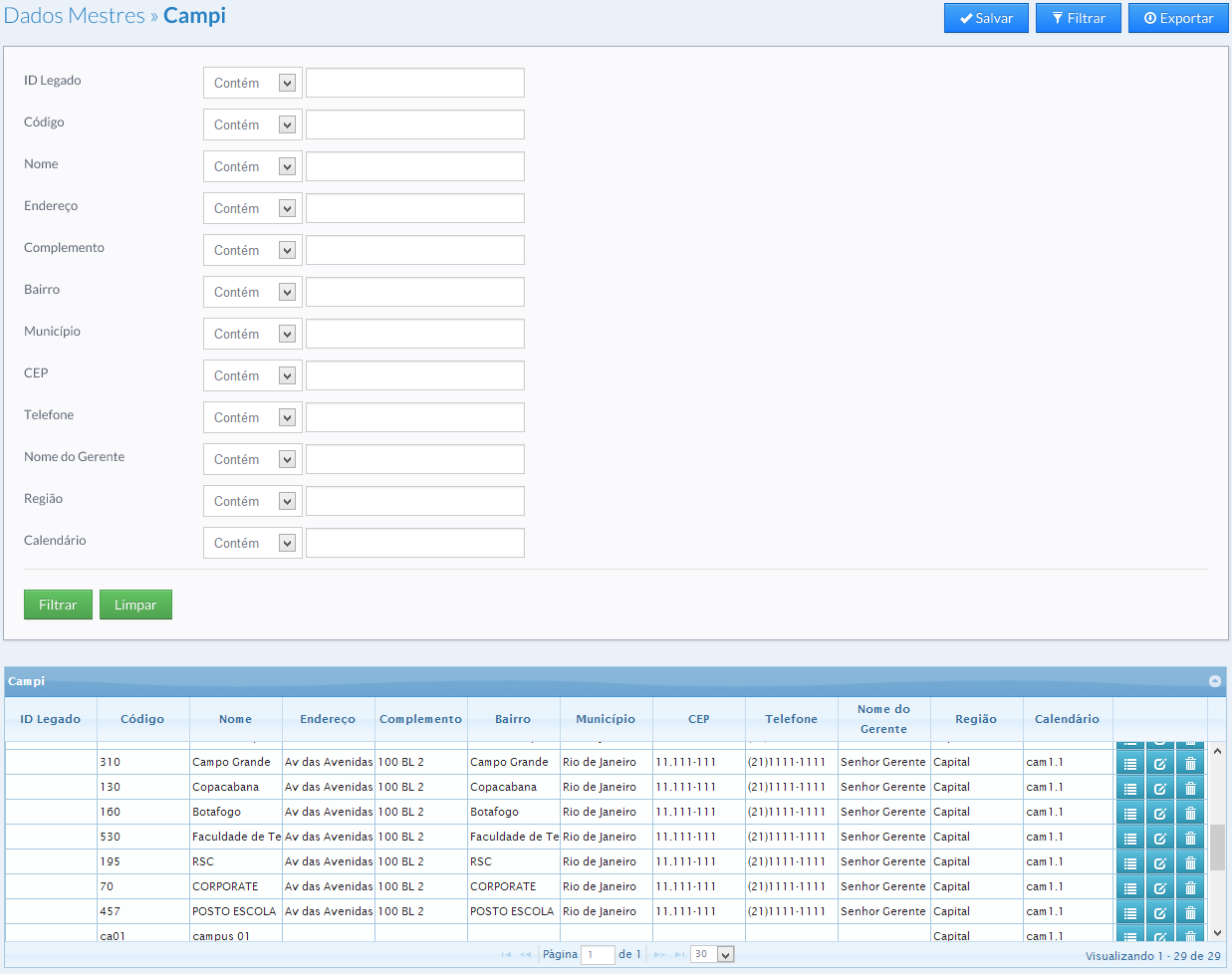Delete the Copacabana campus via trash icon
This screenshot has width=1232, height=974.
click(1190, 789)
